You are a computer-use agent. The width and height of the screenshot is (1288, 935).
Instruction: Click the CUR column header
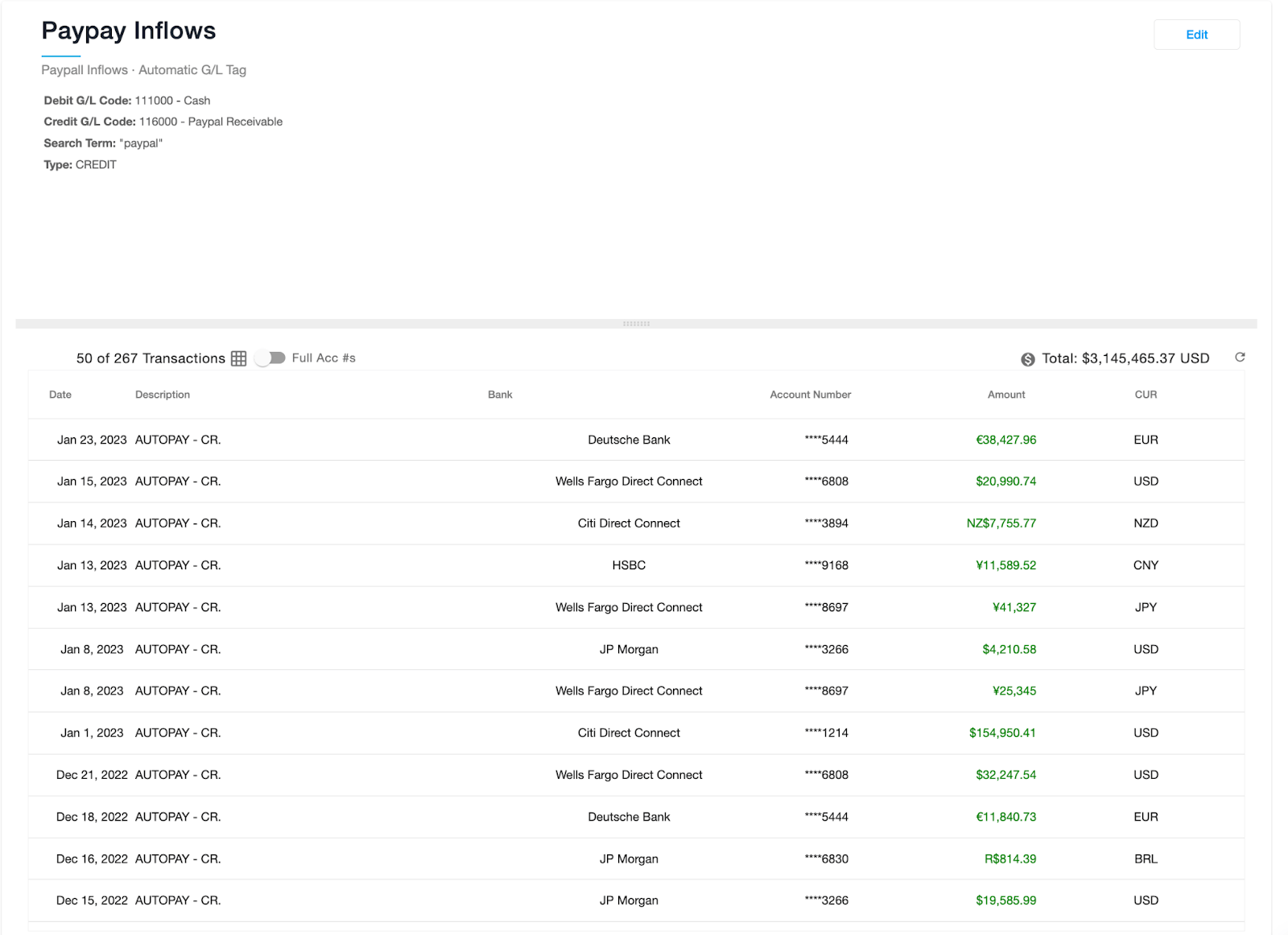pos(1146,395)
